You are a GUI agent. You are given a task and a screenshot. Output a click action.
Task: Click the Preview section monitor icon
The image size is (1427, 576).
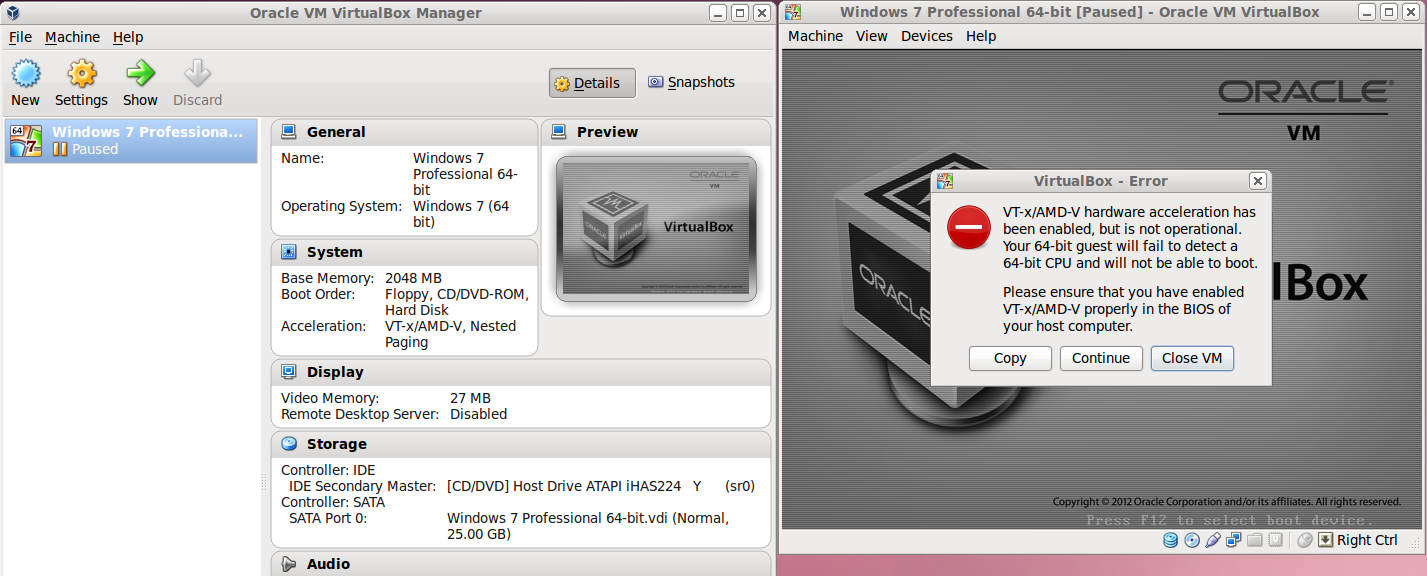click(x=559, y=132)
